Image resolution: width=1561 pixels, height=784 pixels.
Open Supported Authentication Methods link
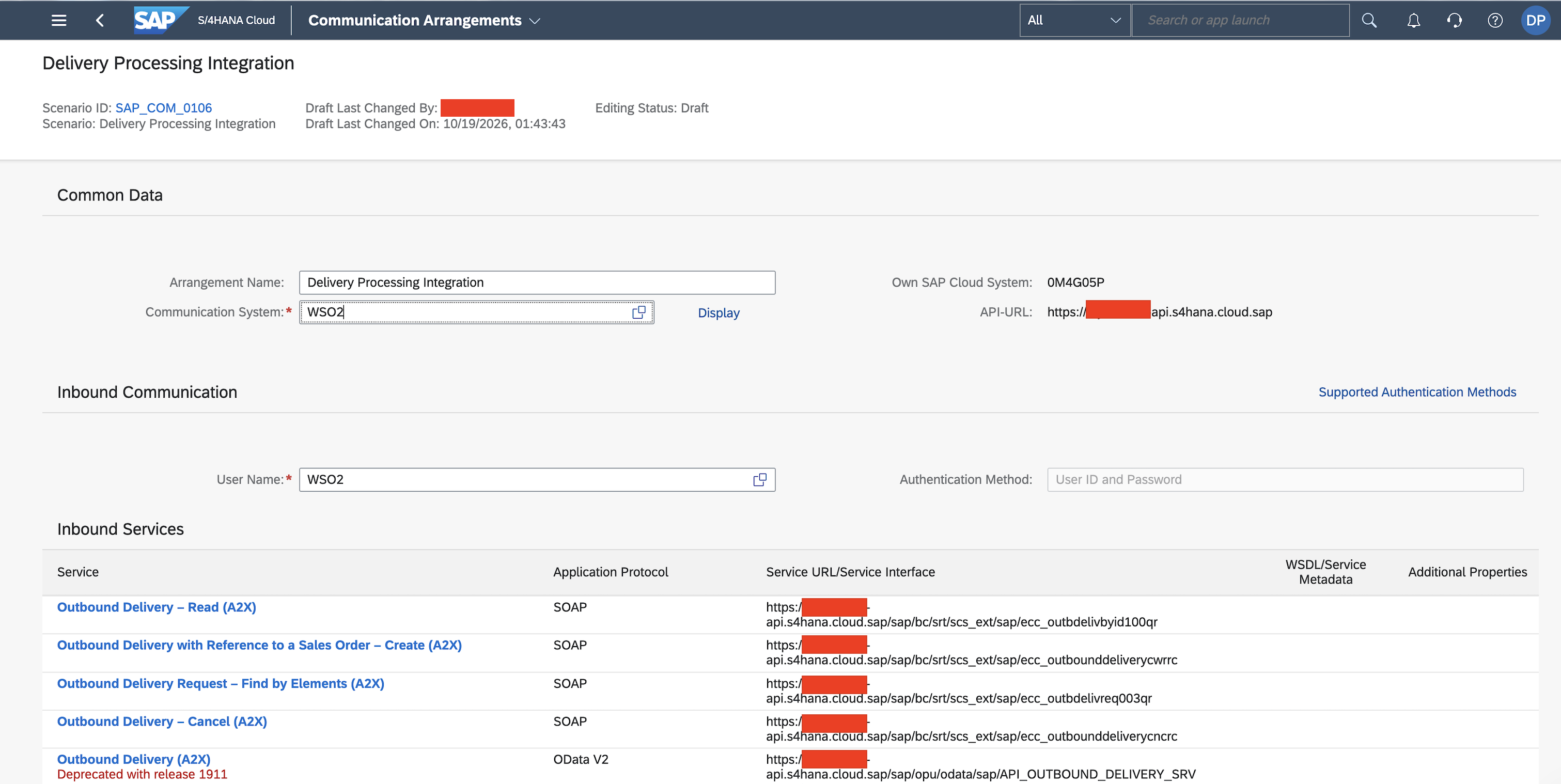tap(1417, 392)
